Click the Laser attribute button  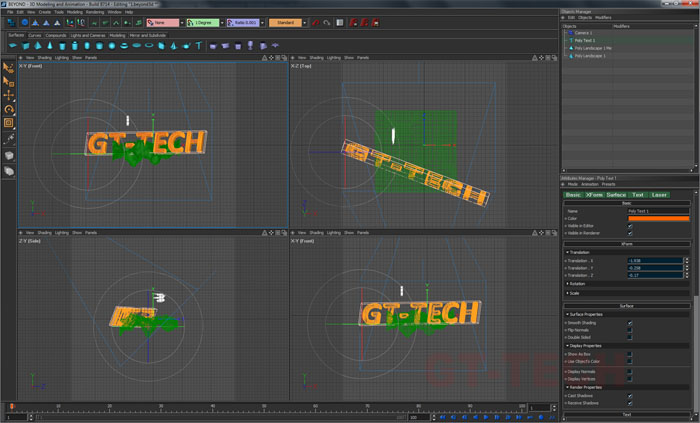click(x=659, y=195)
